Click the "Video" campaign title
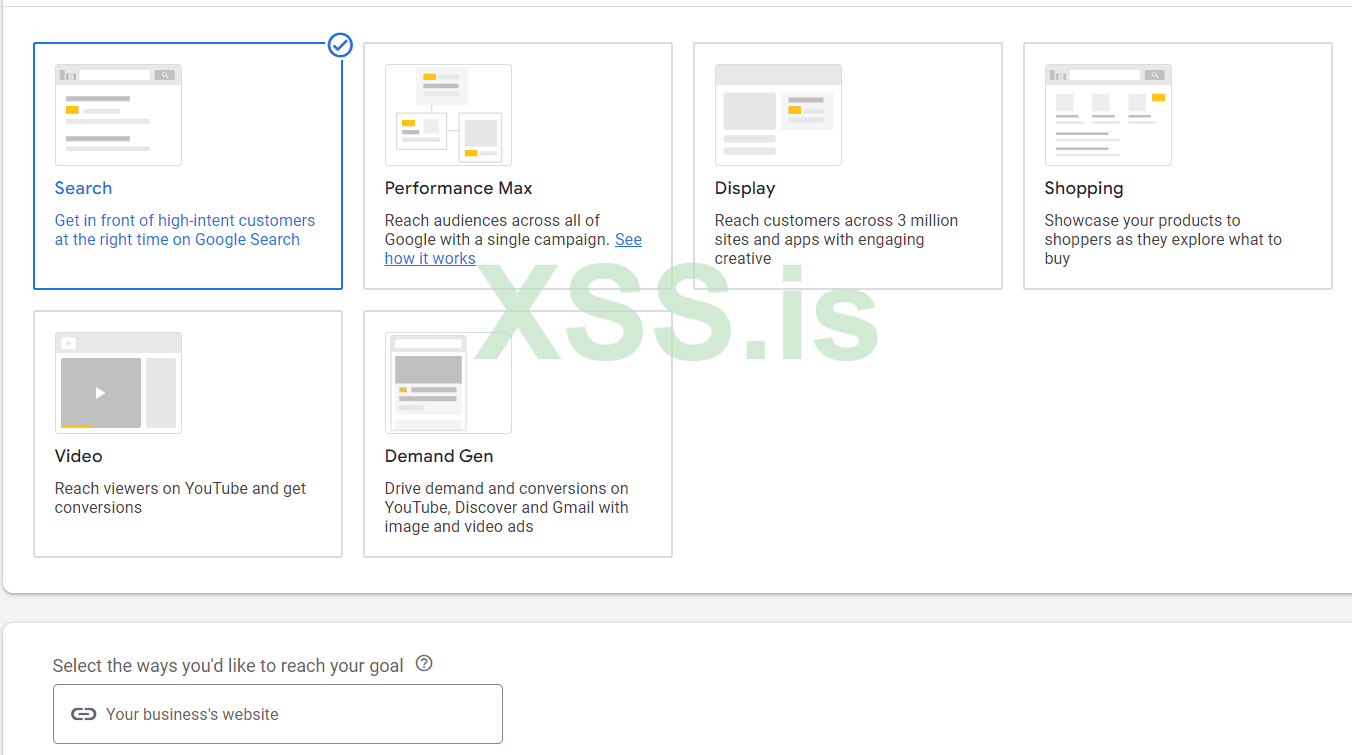The height and width of the screenshot is (755, 1352). coord(79,456)
